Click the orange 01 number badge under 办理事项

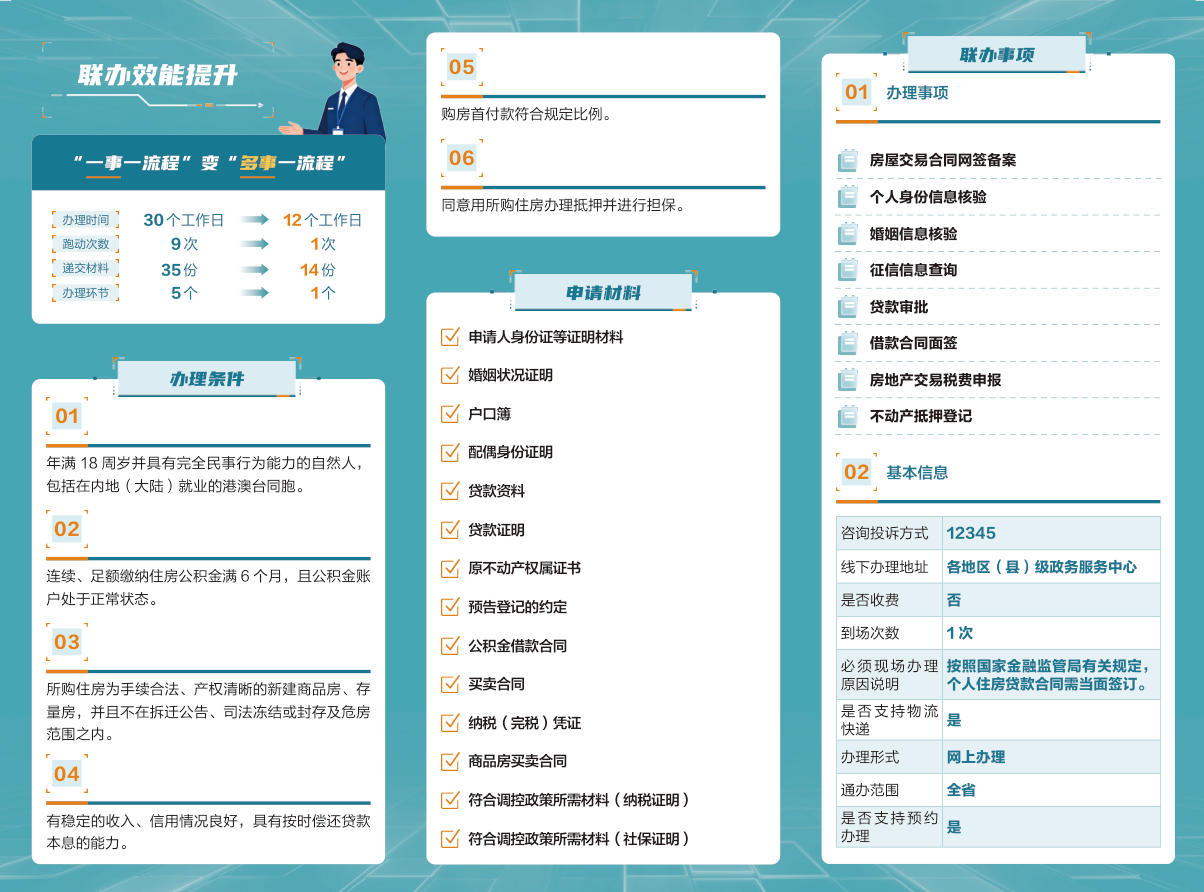[857, 93]
